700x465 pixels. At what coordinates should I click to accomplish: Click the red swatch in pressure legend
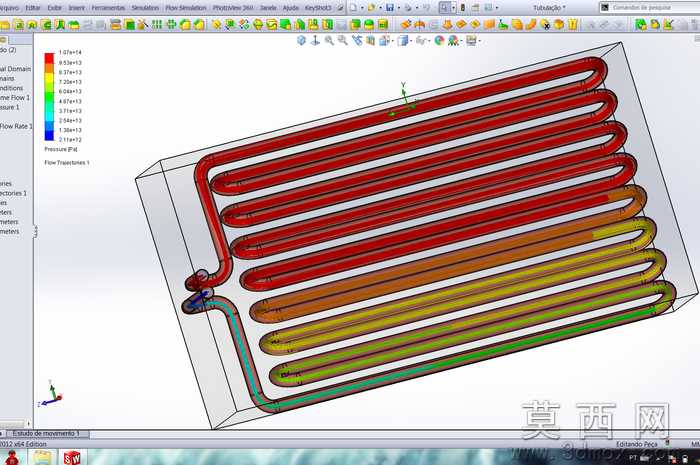click(x=49, y=58)
